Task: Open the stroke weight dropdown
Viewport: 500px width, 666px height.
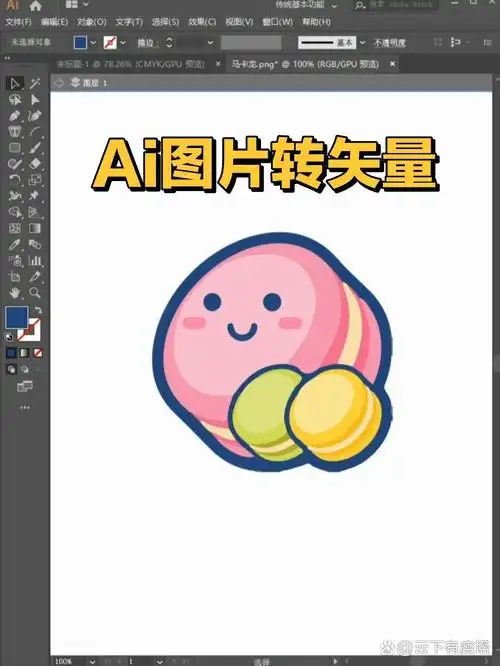Action: click(x=210, y=43)
